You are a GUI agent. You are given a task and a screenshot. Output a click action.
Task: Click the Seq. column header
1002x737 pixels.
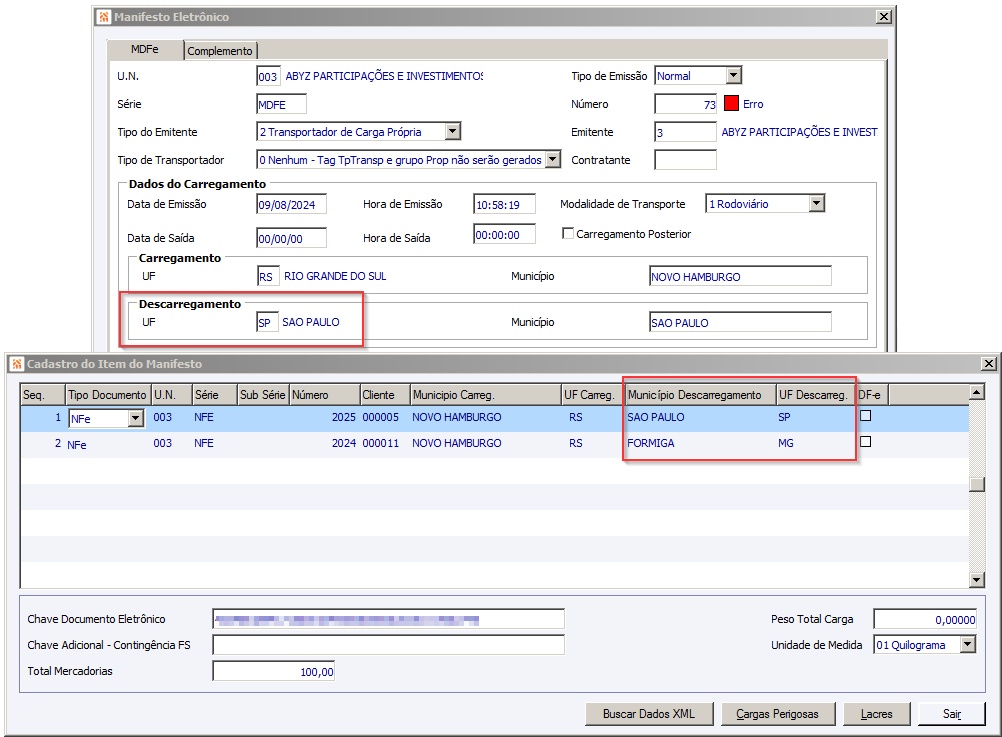point(43,395)
